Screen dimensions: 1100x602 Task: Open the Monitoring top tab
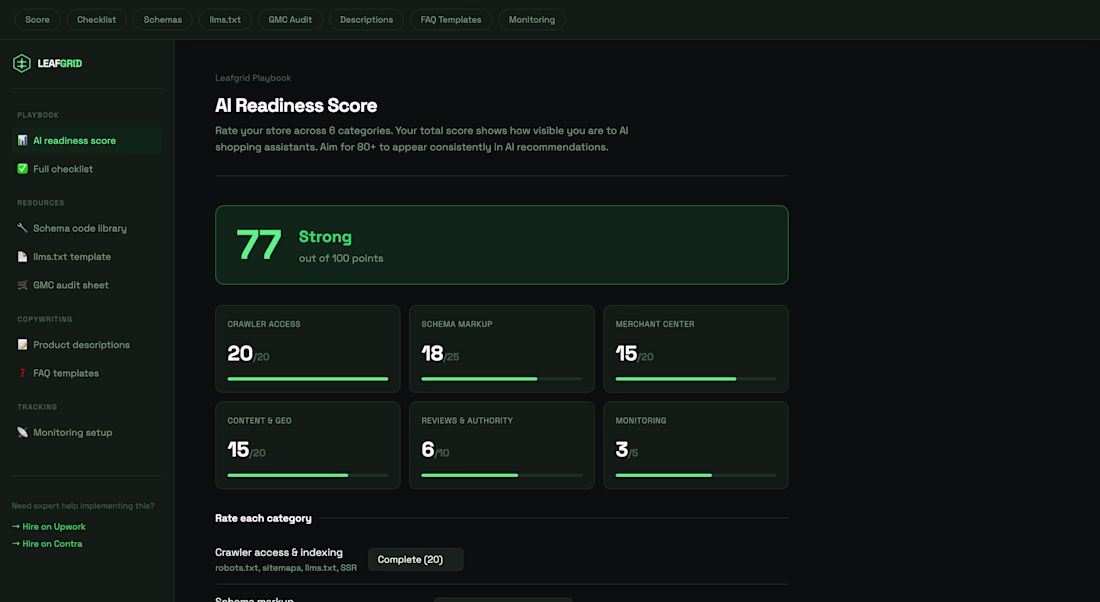pyautogui.click(x=532, y=20)
